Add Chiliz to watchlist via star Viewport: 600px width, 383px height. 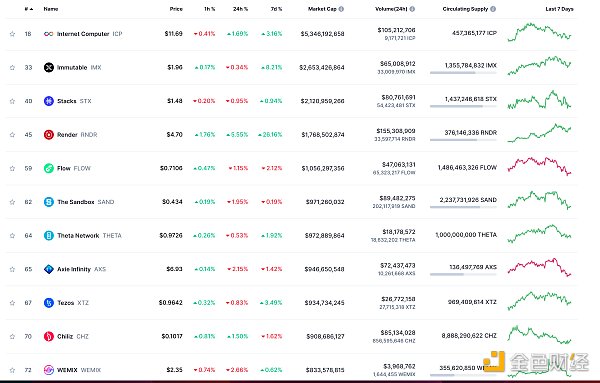12,336
